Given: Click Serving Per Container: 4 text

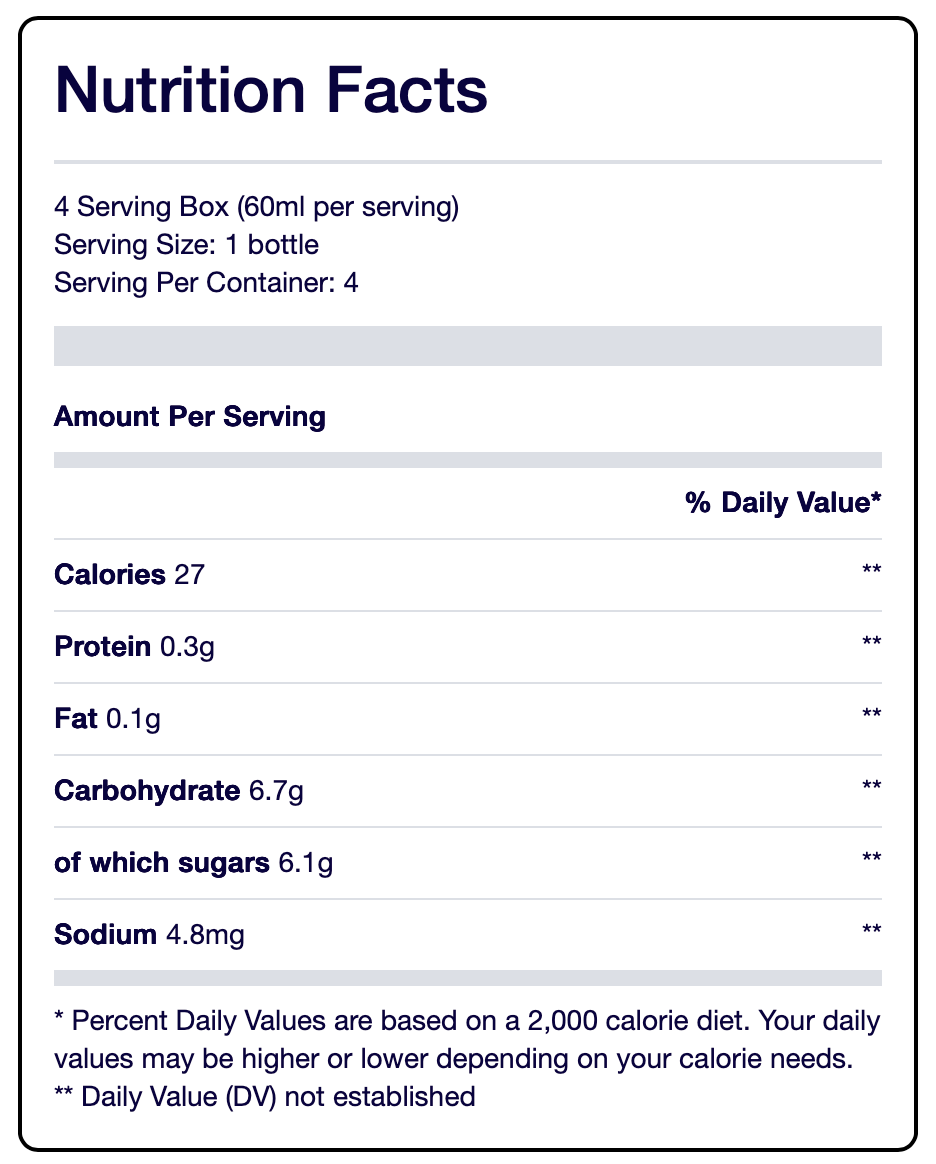Looking at the screenshot, I should coord(206,283).
